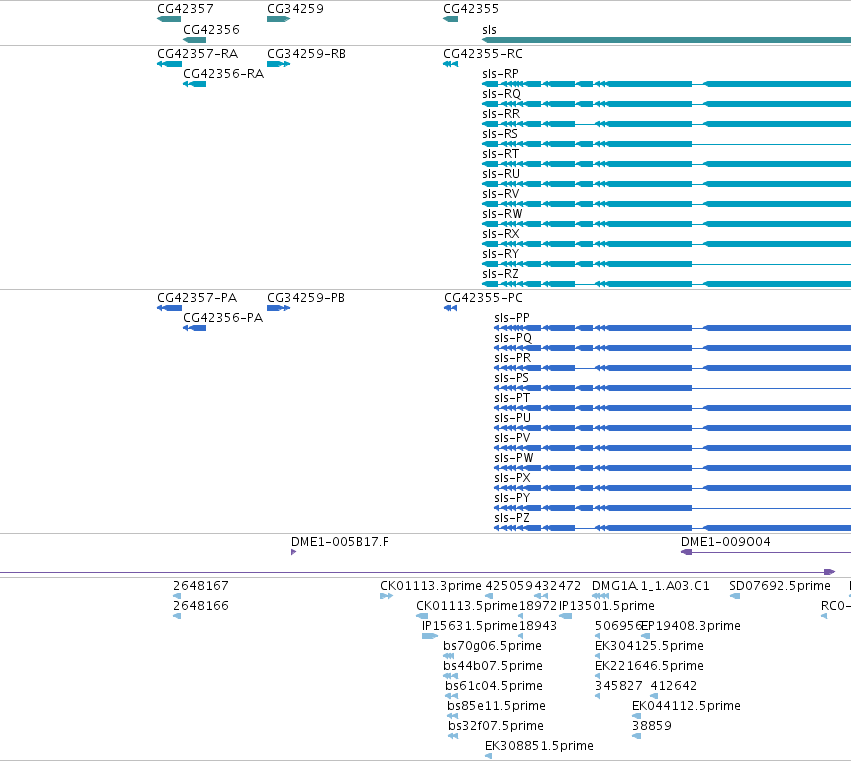Click the DME1-005B17.F clone label
Screen dimensions: 851x761
pyautogui.click(x=340, y=542)
